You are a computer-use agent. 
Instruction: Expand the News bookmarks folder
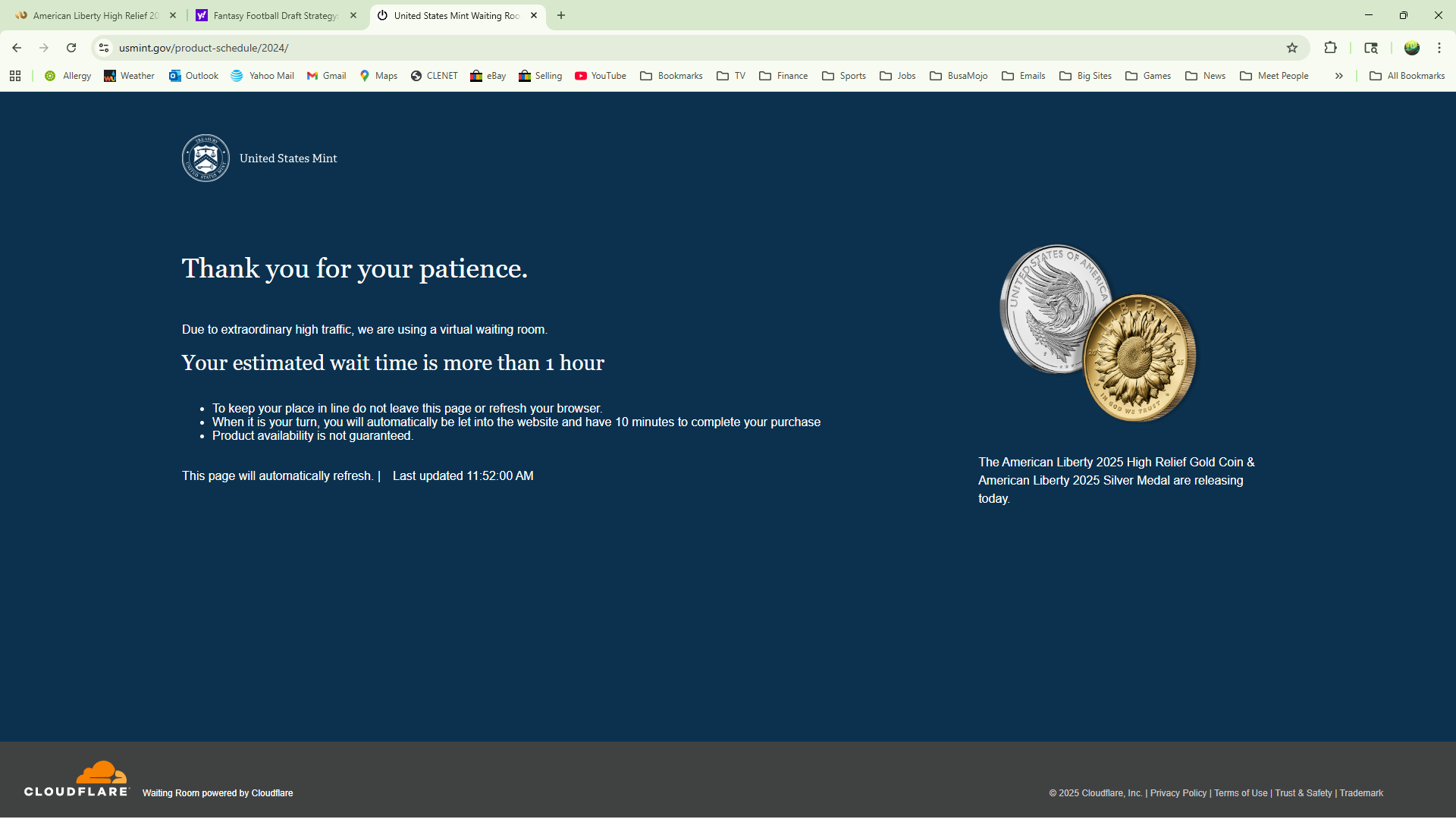coord(1205,76)
